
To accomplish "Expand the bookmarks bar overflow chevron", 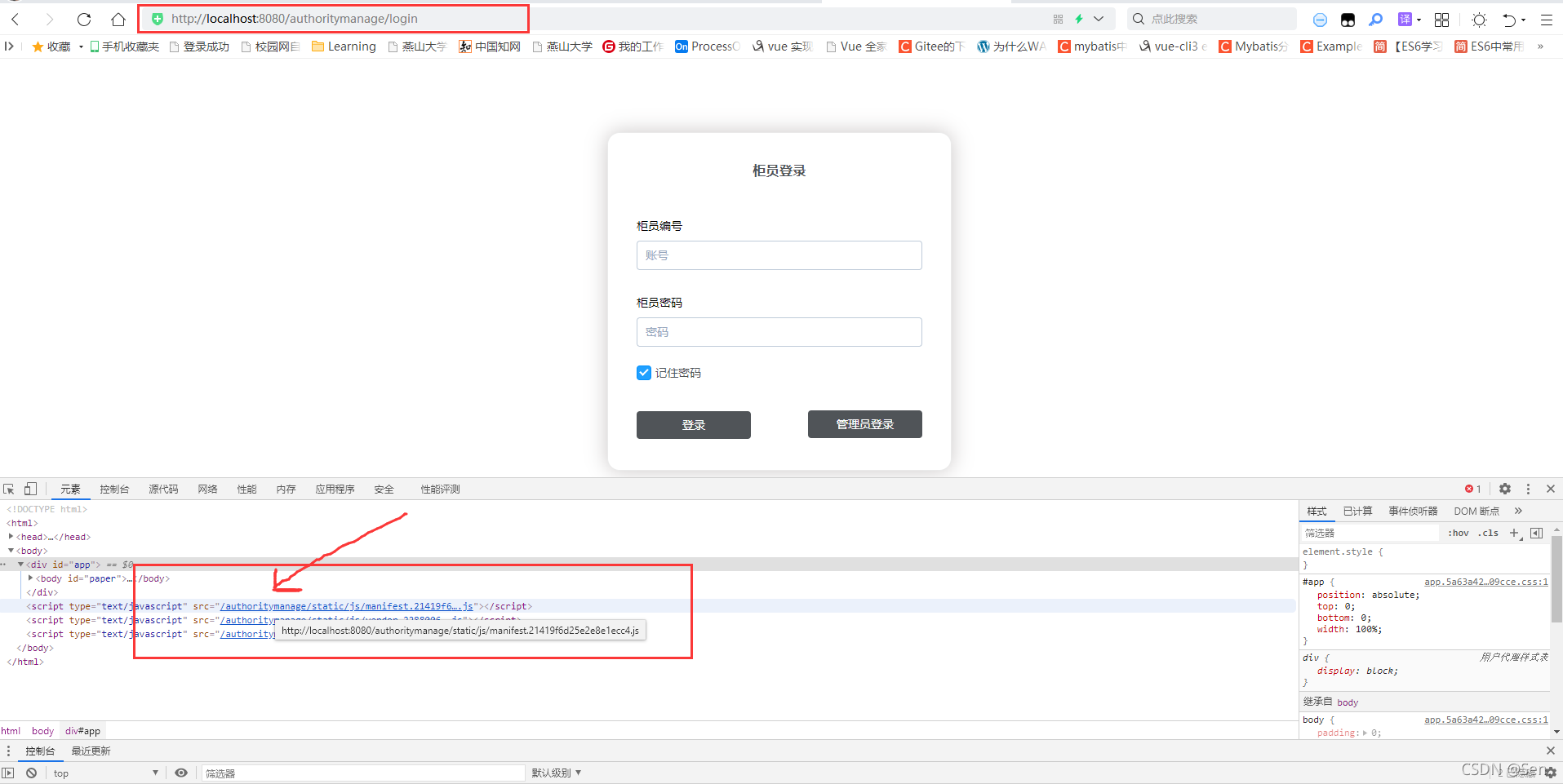I will (1540, 47).
